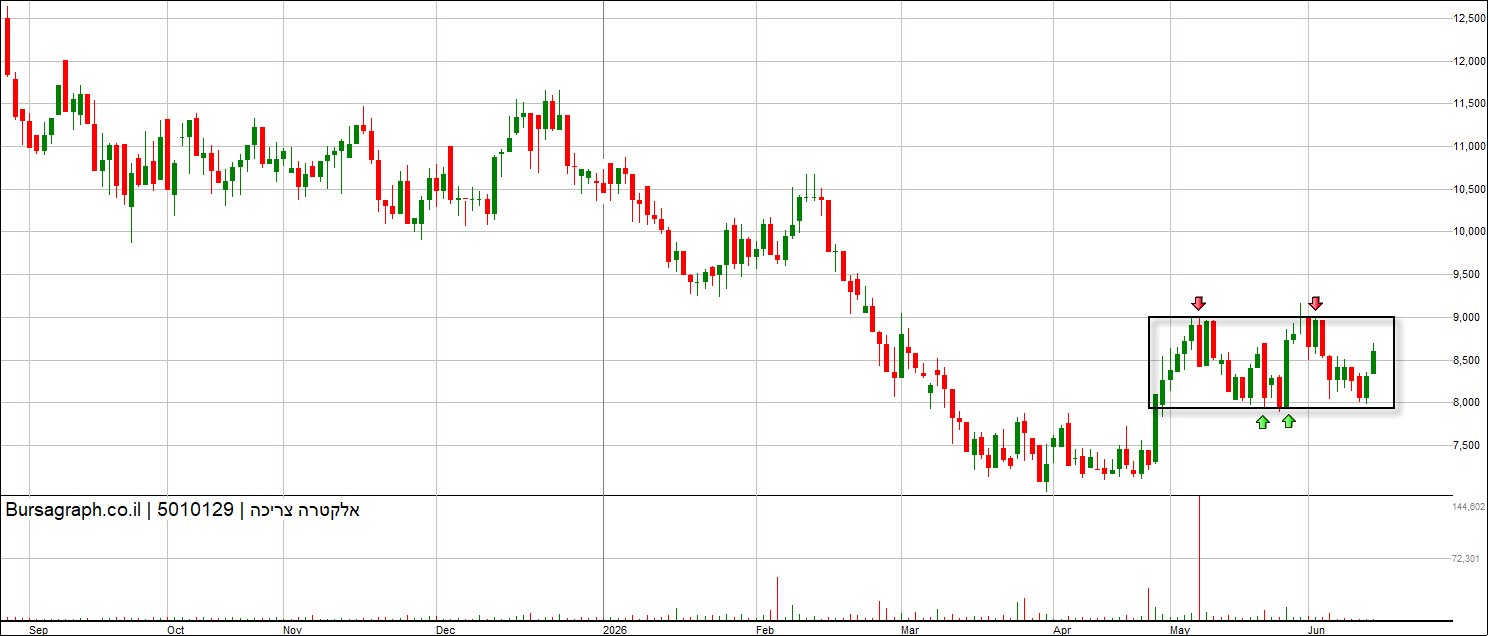1488x636 pixels.
Task: Click the Sep label on the time axis
Action: click(39, 631)
